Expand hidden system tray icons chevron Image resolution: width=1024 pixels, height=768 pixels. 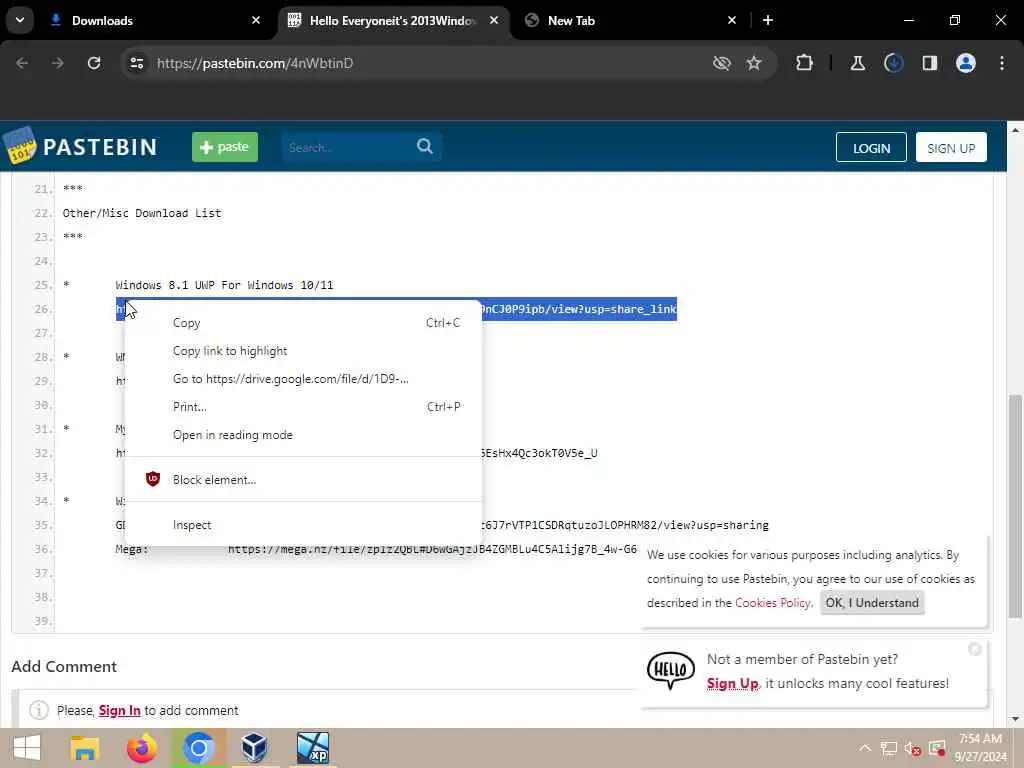click(x=865, y=748)
